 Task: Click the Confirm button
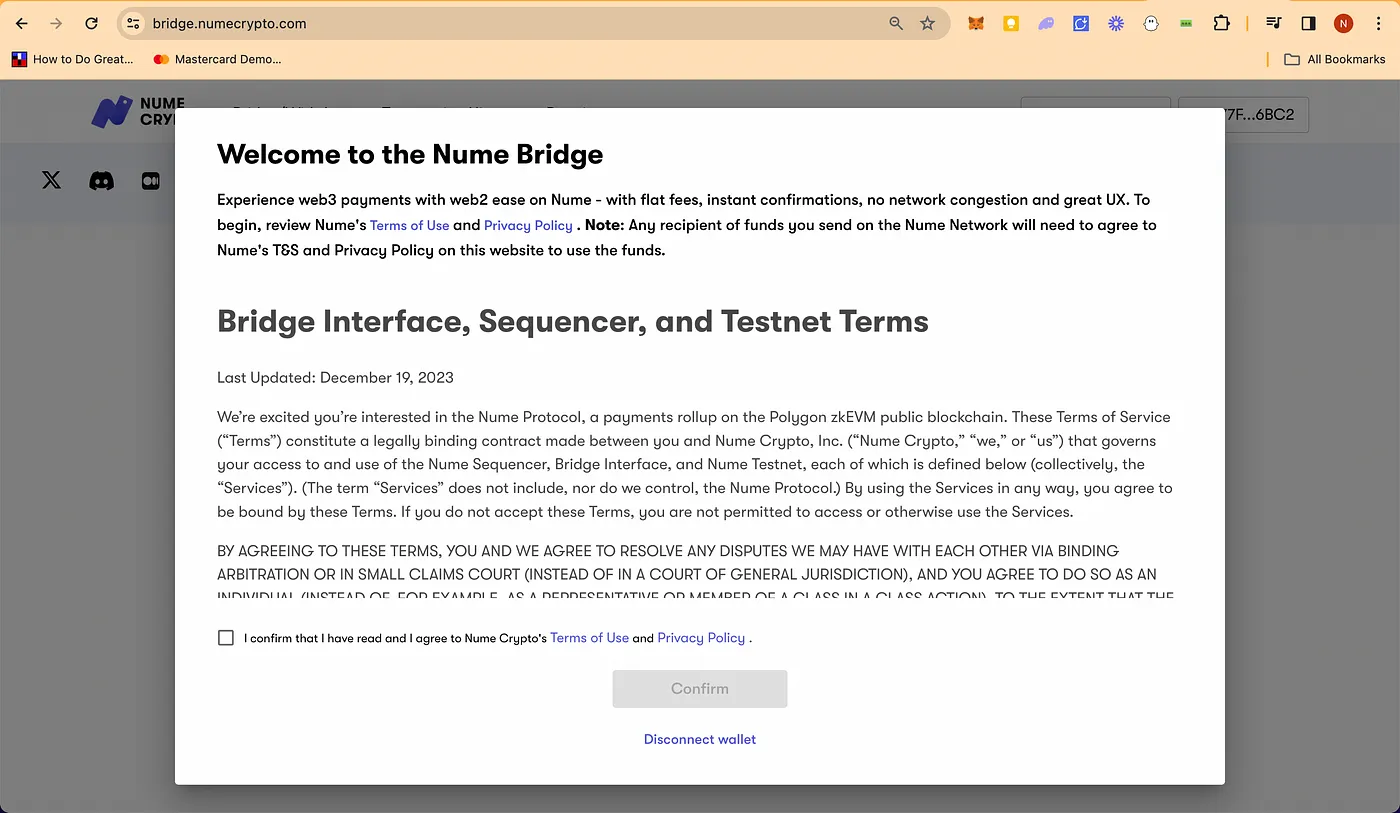(x=700, y=689)
